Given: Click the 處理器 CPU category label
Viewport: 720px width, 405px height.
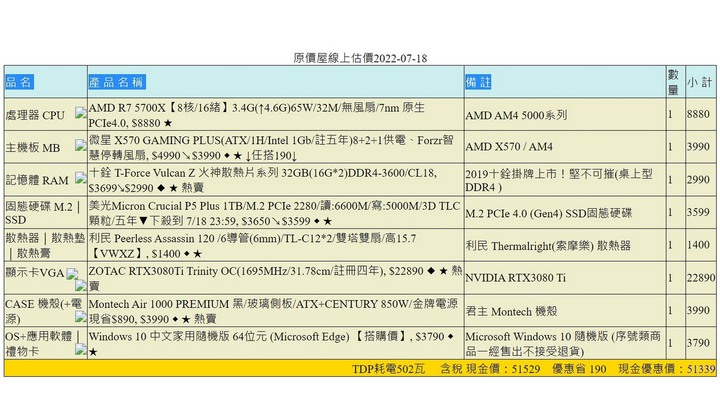Looking at the screenshot, I should [35, 115].
